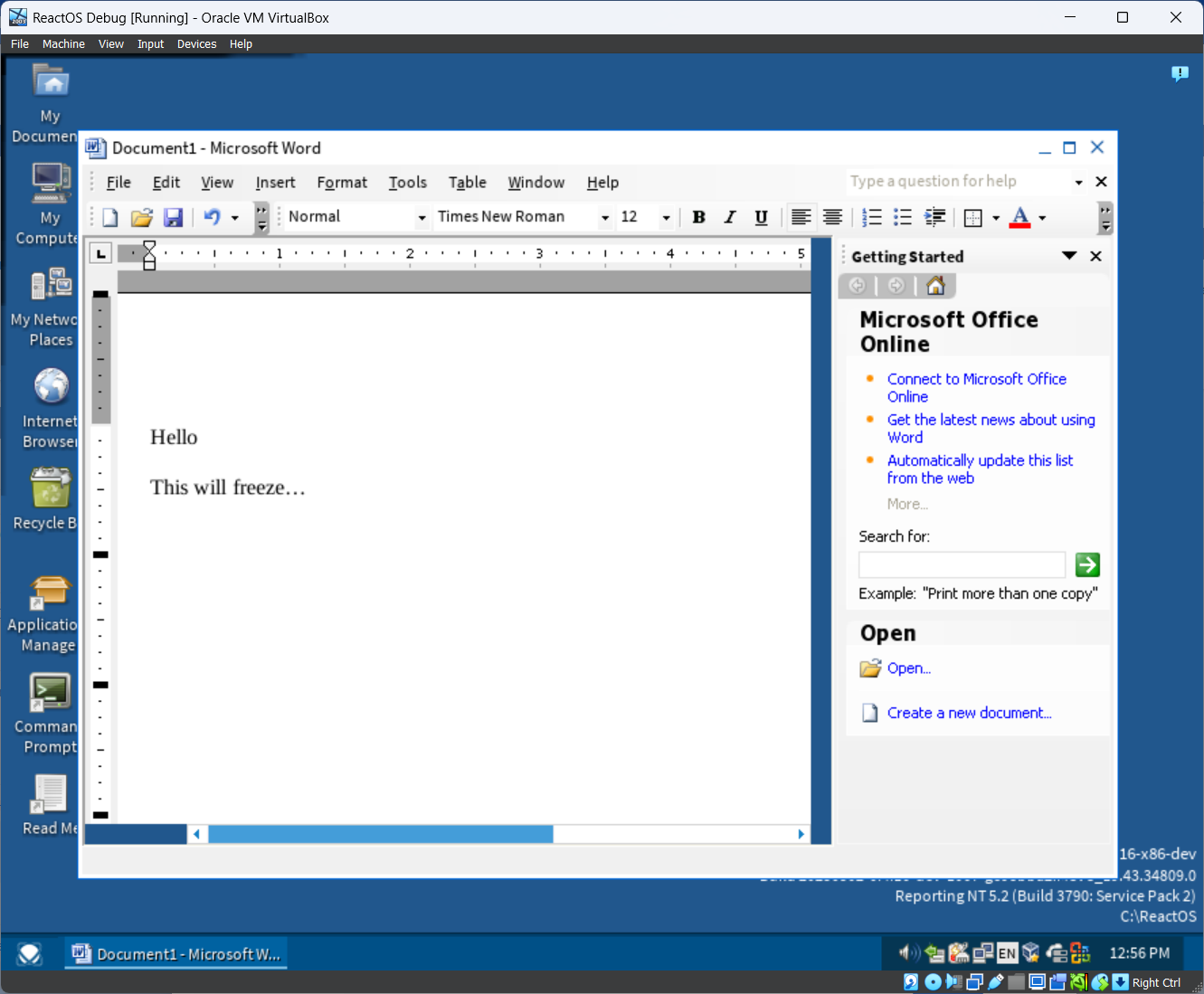
Task: Open the Undo history dropdown arrow
Action: [235, 218]
